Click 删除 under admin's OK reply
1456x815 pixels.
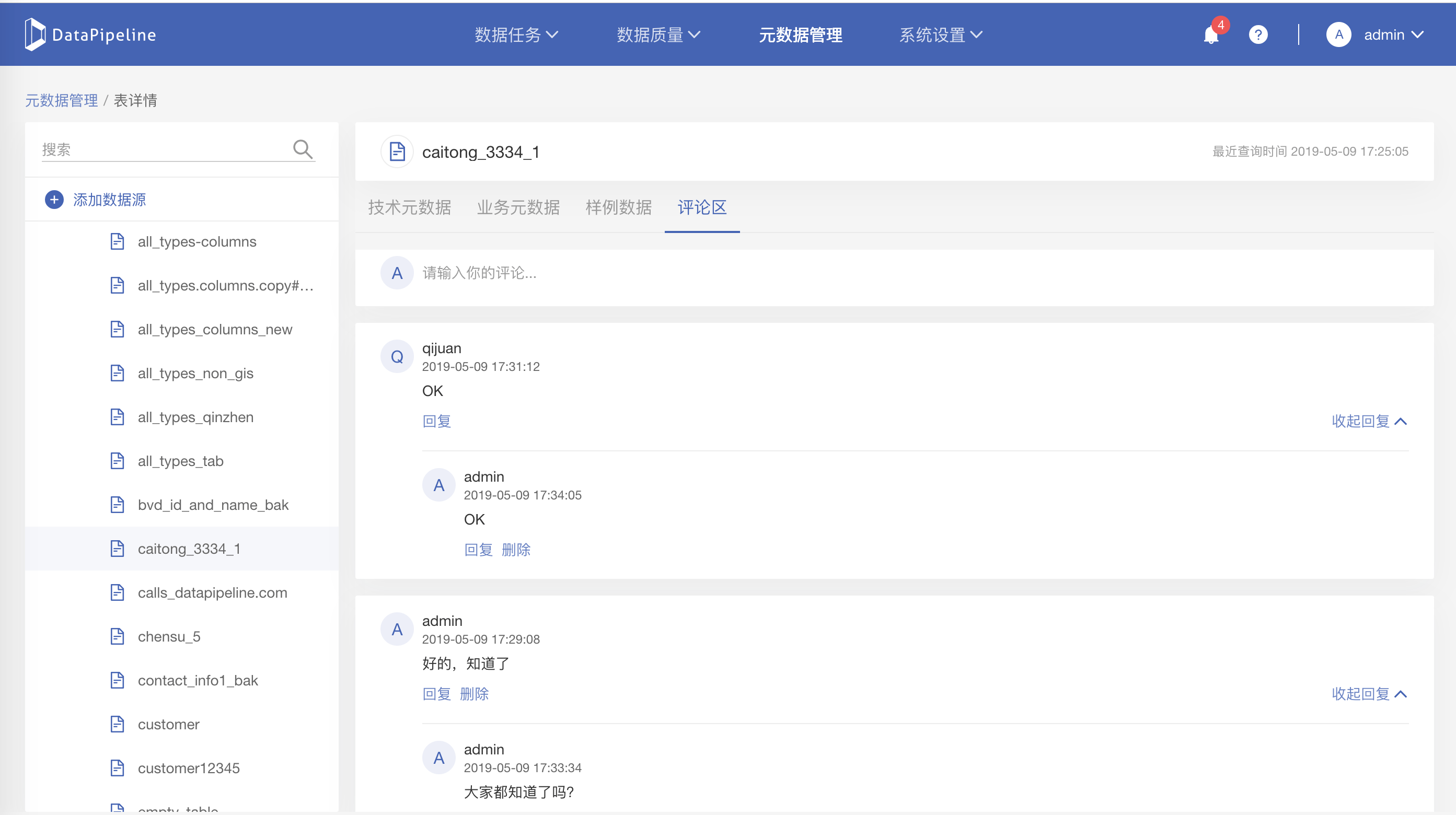point(515,550)
